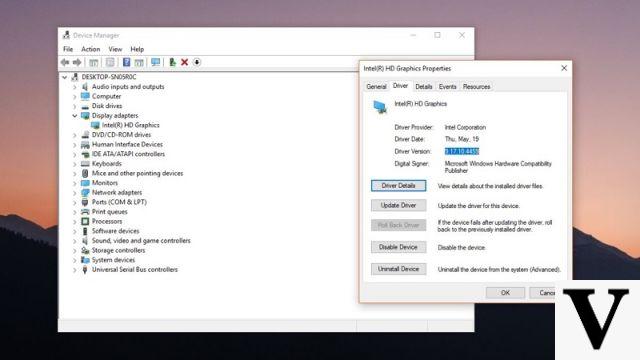Select the Disk drives category icon
This screenshot has width=640, height=360.
point(85,106)
